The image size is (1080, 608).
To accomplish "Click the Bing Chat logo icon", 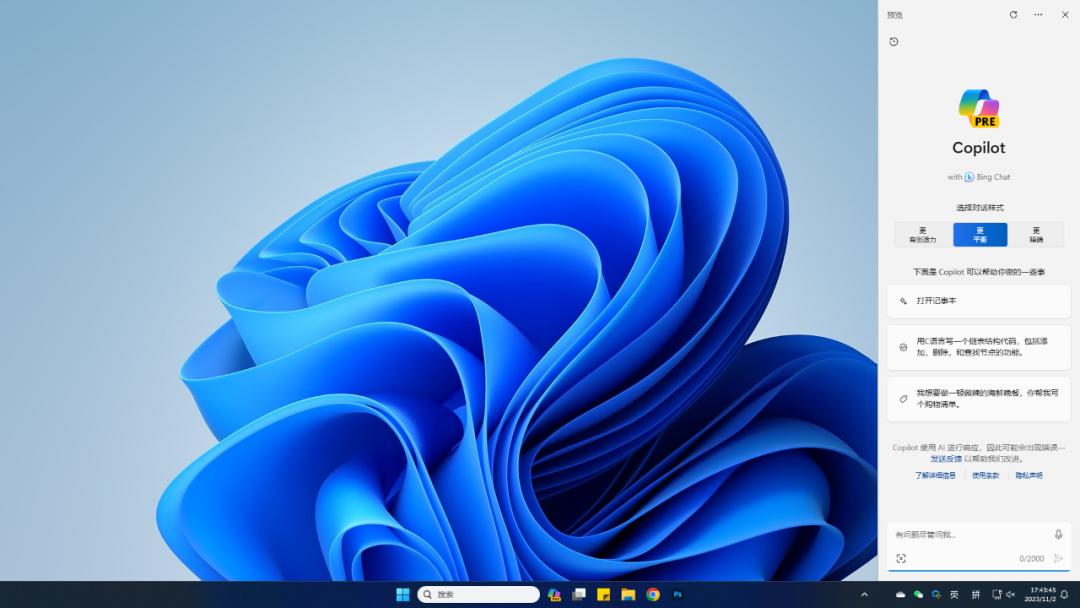I will point(969,177).
